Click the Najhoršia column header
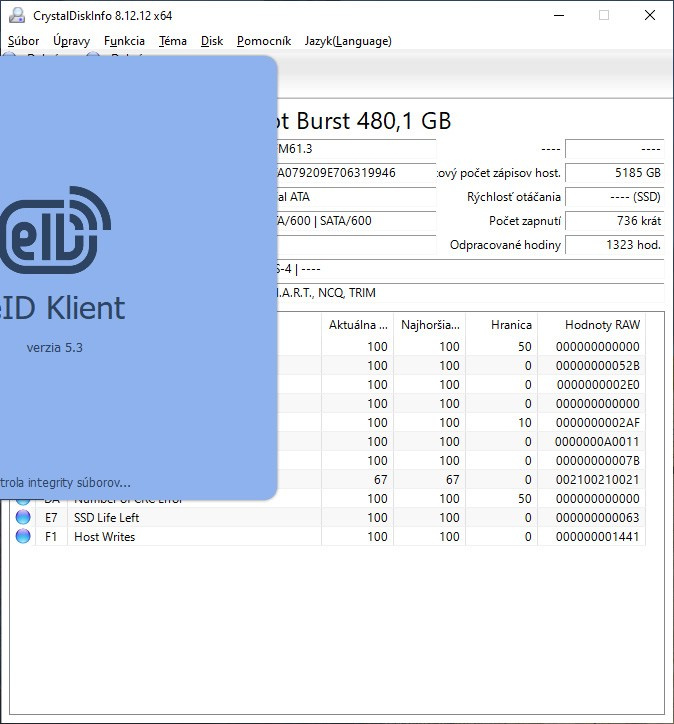674x724 pixels. pyautogui.click(x=430, y=325)
